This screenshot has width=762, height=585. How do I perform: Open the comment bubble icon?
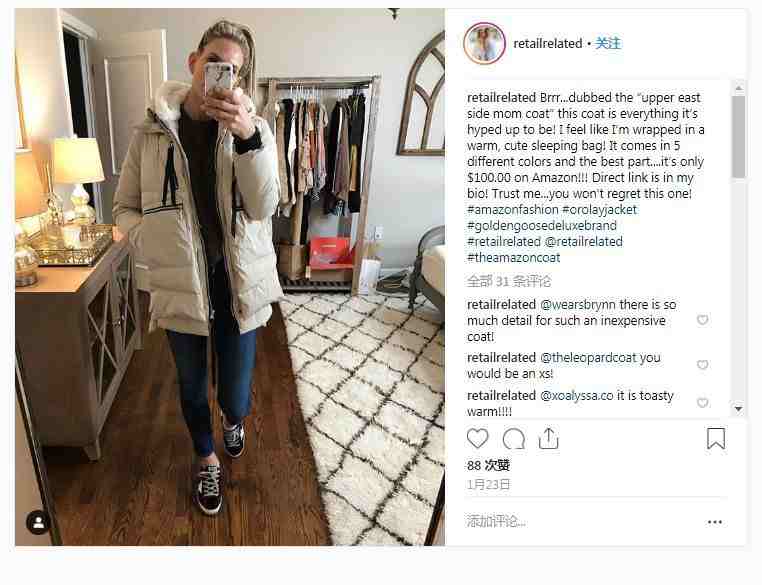pos(514,439)
